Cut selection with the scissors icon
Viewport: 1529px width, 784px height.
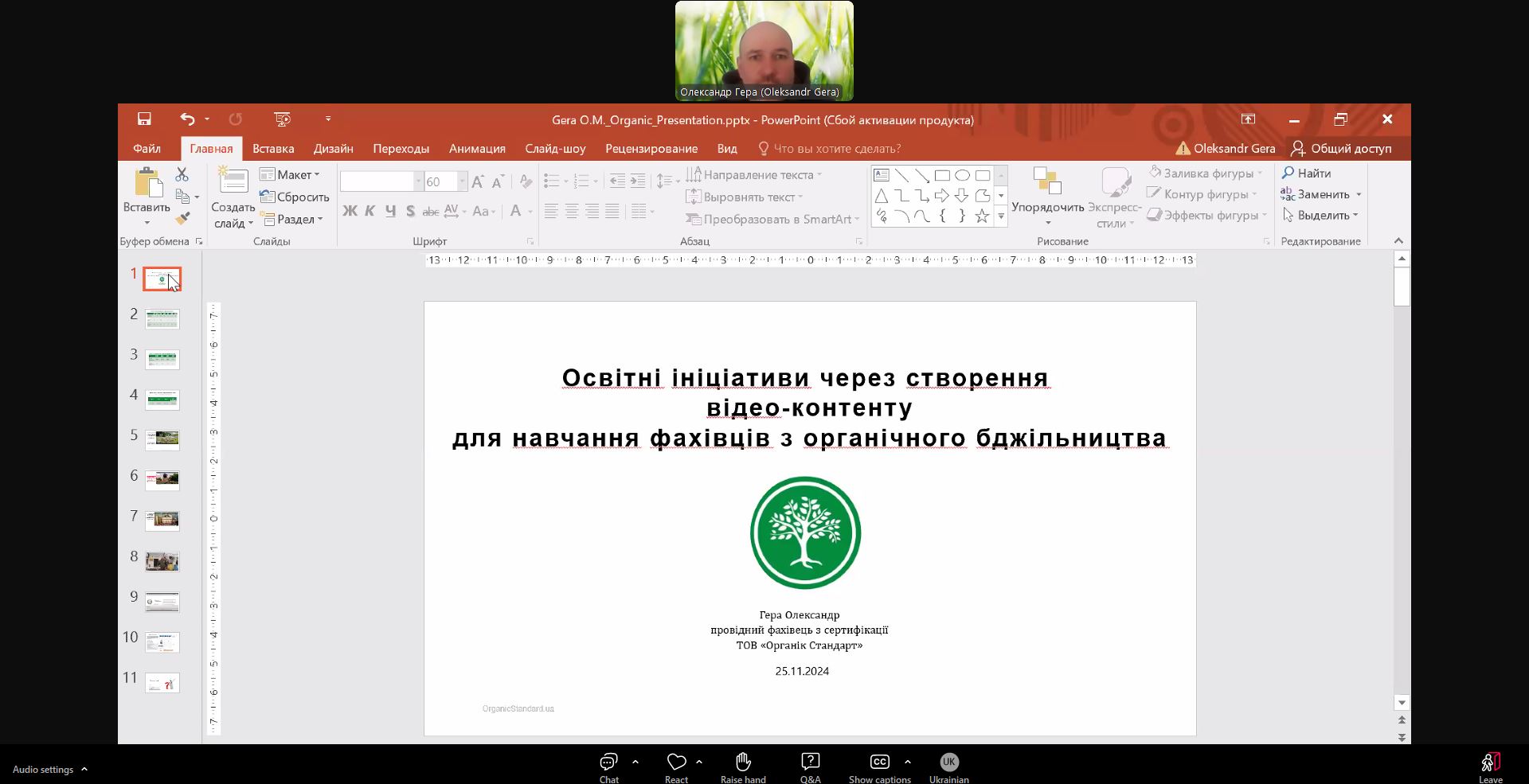coord(182,174)
